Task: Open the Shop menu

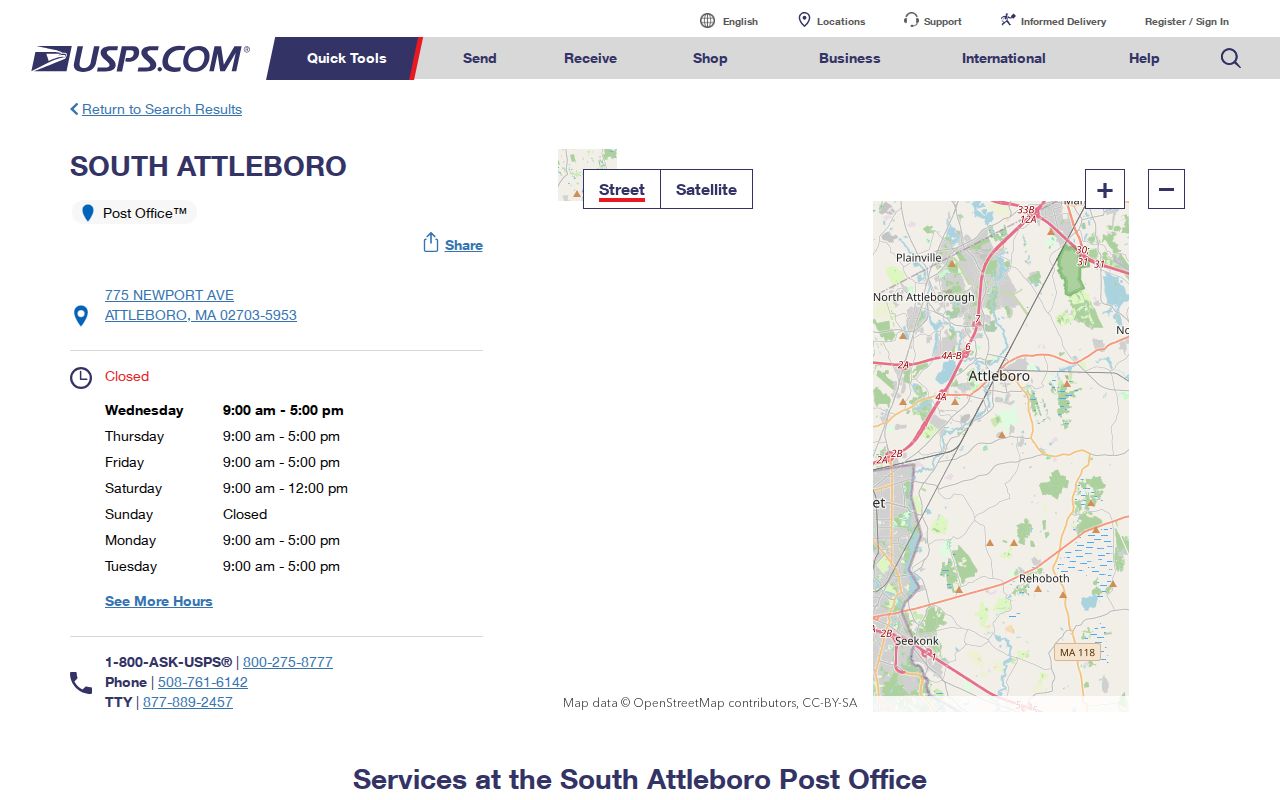Action: tap(710, 58)
